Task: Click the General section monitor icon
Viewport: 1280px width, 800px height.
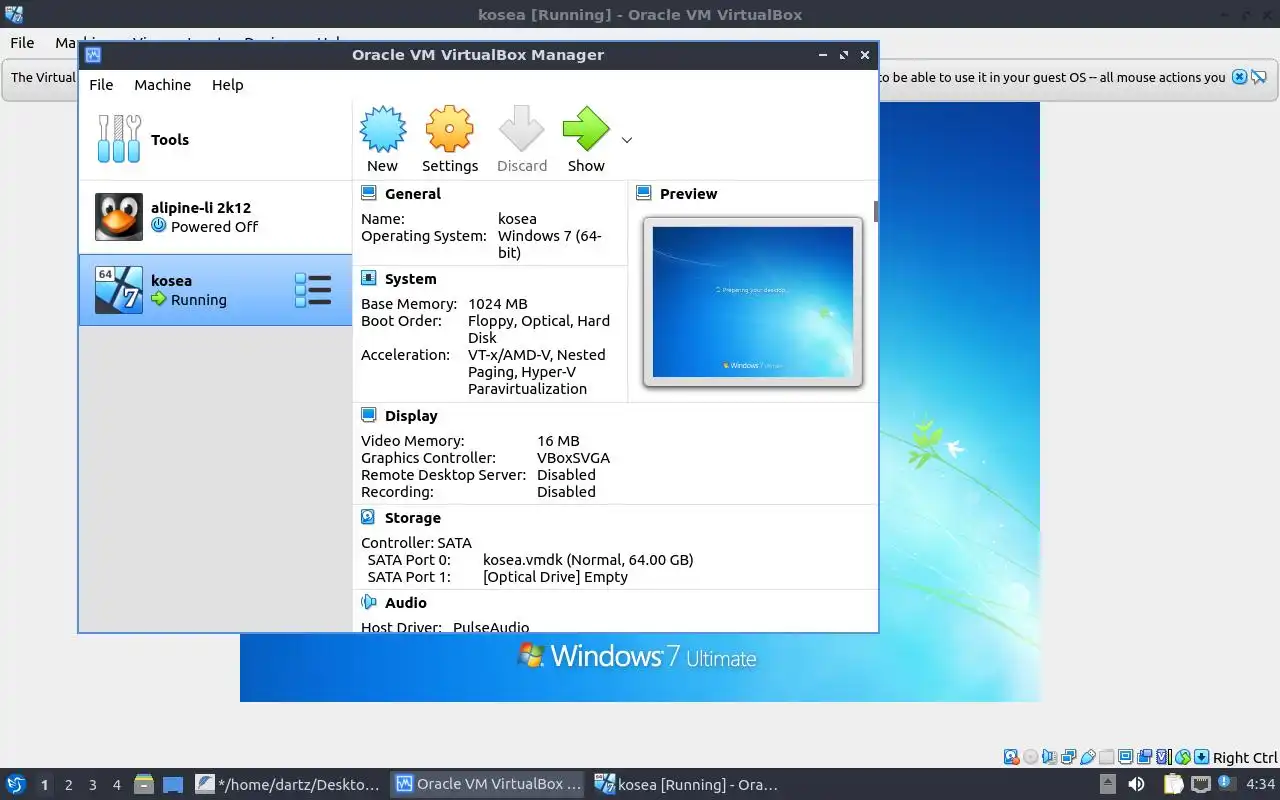Action: [x=368, y=193]
